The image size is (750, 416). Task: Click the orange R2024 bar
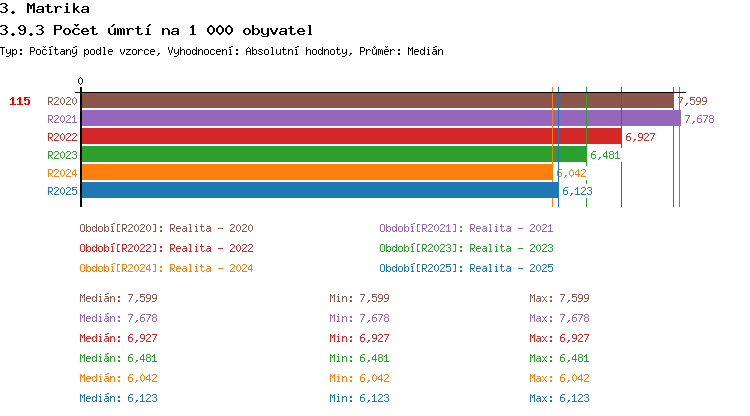pyautogui.click(x=316, y=173)
